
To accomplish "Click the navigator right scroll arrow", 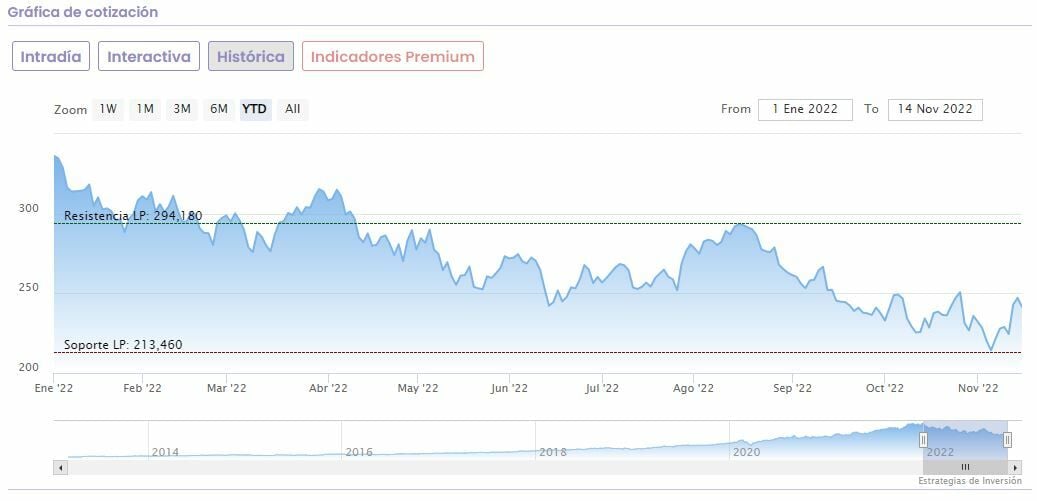I will coord(1015,467).
